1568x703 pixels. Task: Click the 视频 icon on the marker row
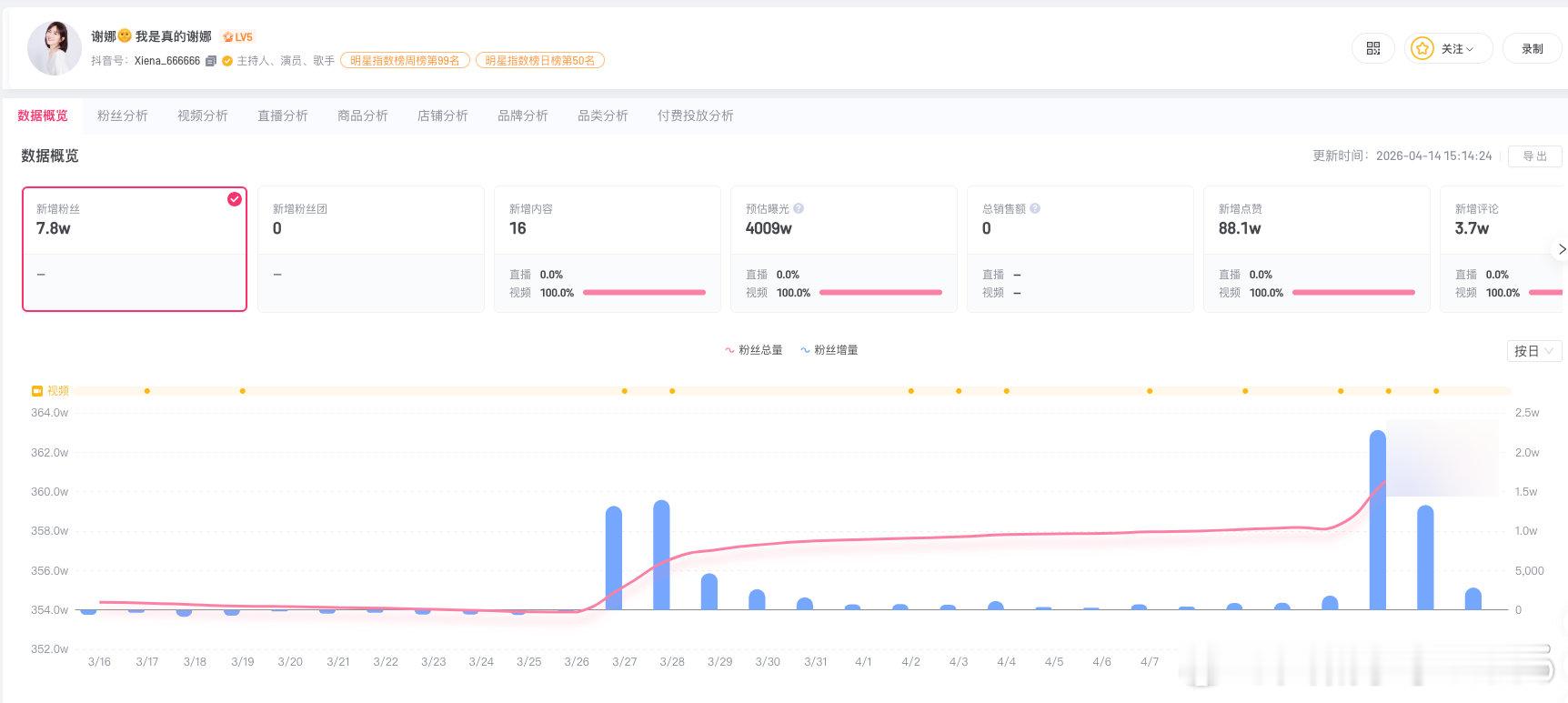[37, 391]
